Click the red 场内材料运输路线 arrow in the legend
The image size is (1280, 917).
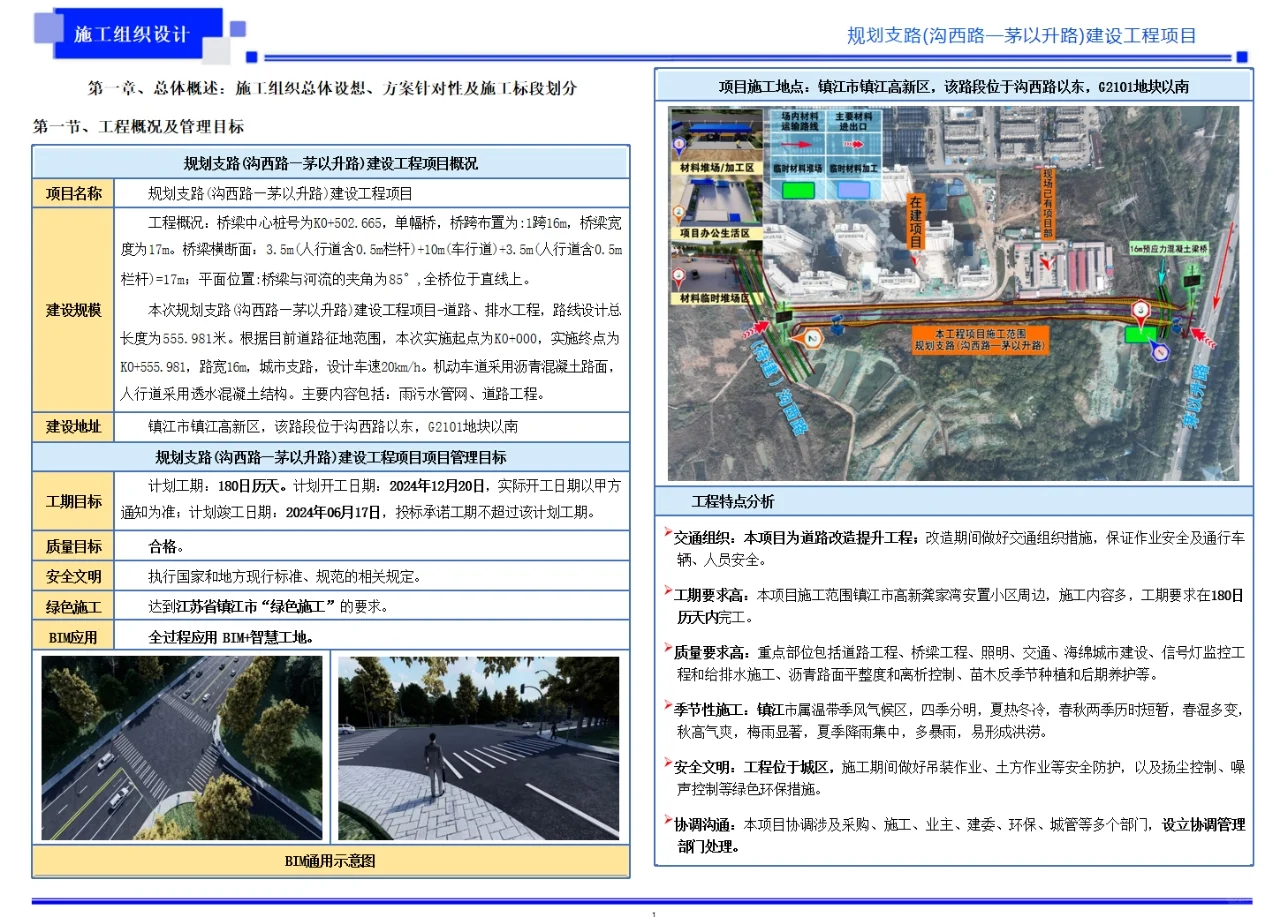point(797,144)
